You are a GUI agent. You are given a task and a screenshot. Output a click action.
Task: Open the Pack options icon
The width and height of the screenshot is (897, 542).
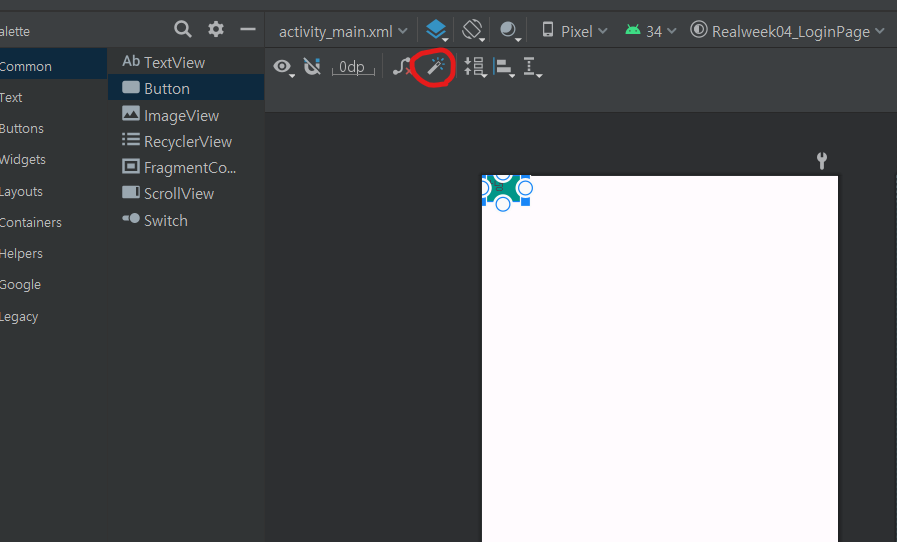pos(475,67)
